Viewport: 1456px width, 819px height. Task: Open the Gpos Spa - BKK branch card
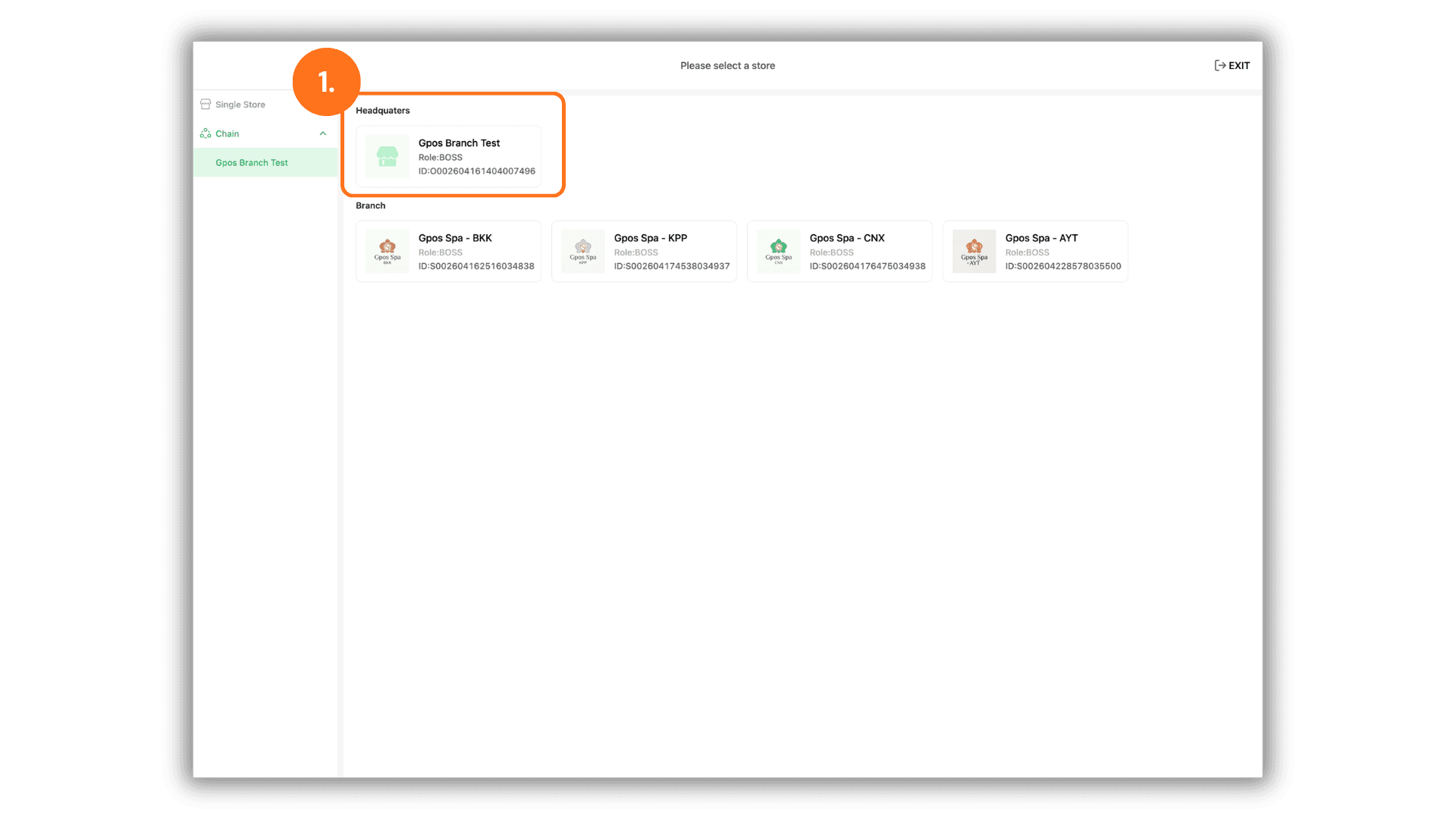[449, 252]
